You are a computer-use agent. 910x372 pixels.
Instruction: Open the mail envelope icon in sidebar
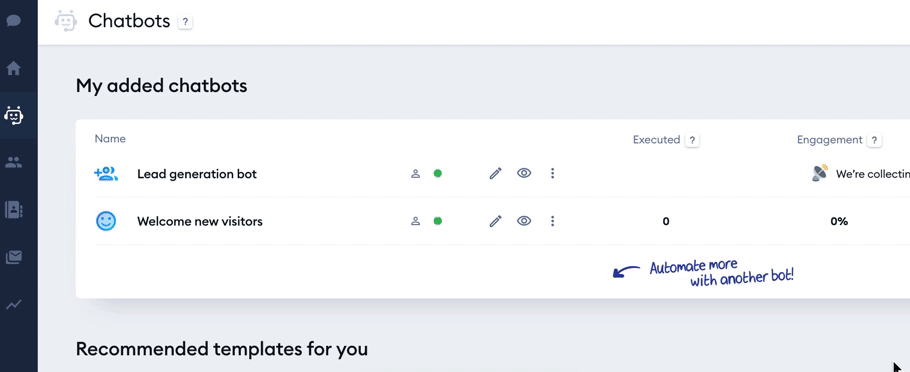pos(13,257)
